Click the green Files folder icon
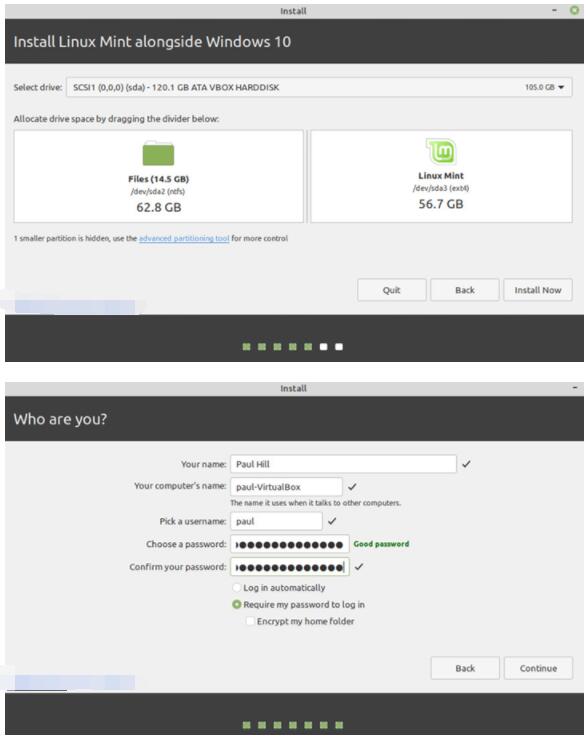 click(158, 153)
